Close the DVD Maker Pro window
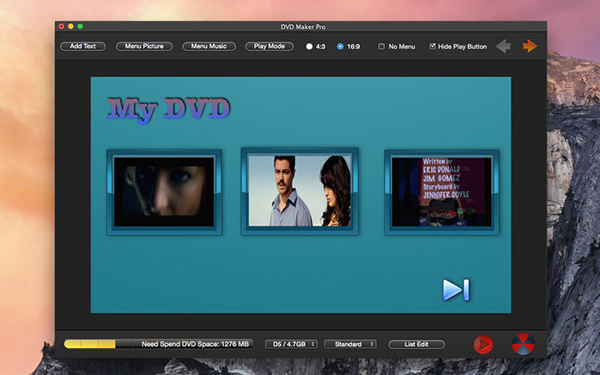 (61, 26)
